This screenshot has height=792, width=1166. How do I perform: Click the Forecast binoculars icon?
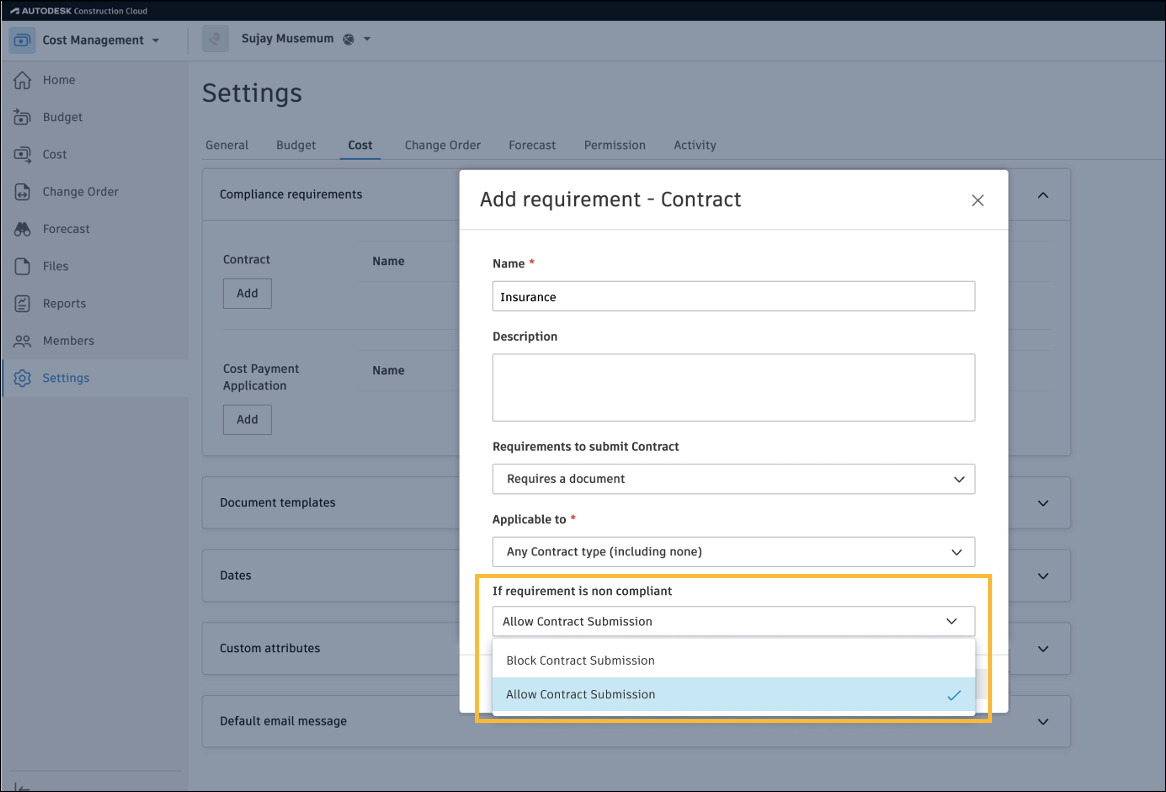point(22,229)
